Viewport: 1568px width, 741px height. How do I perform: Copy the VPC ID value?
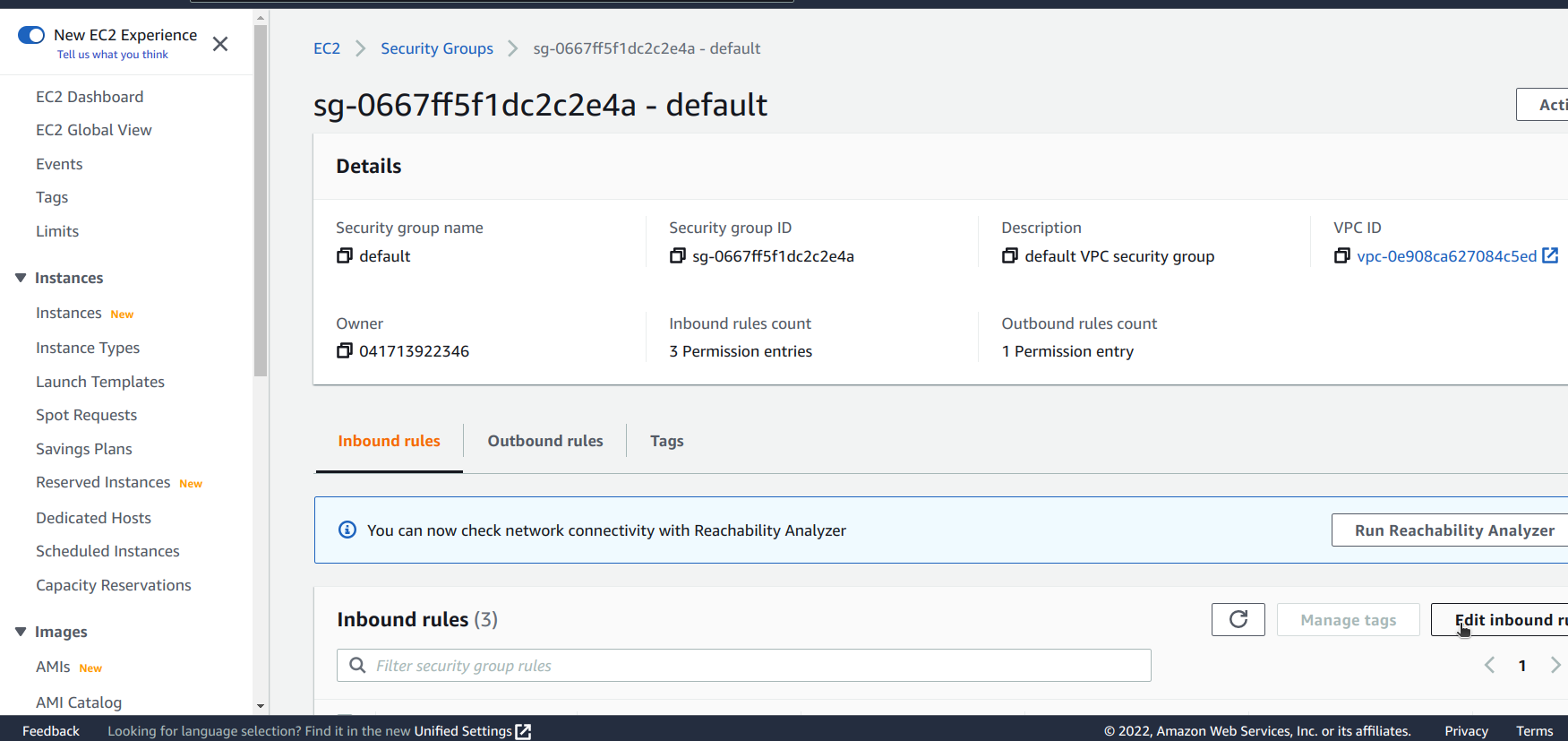tap(1341, 256)
